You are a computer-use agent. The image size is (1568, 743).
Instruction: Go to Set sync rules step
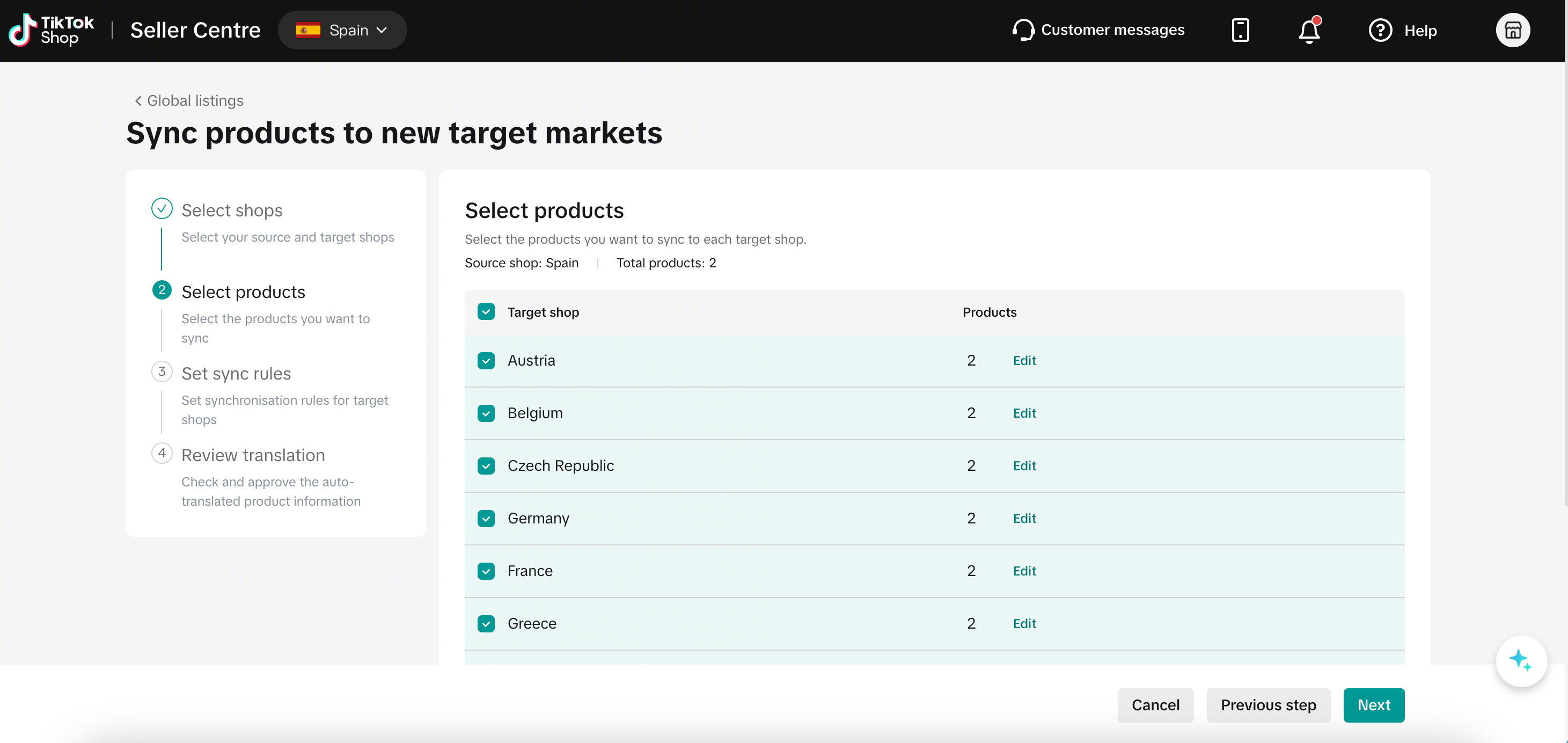tap(236, 373)
